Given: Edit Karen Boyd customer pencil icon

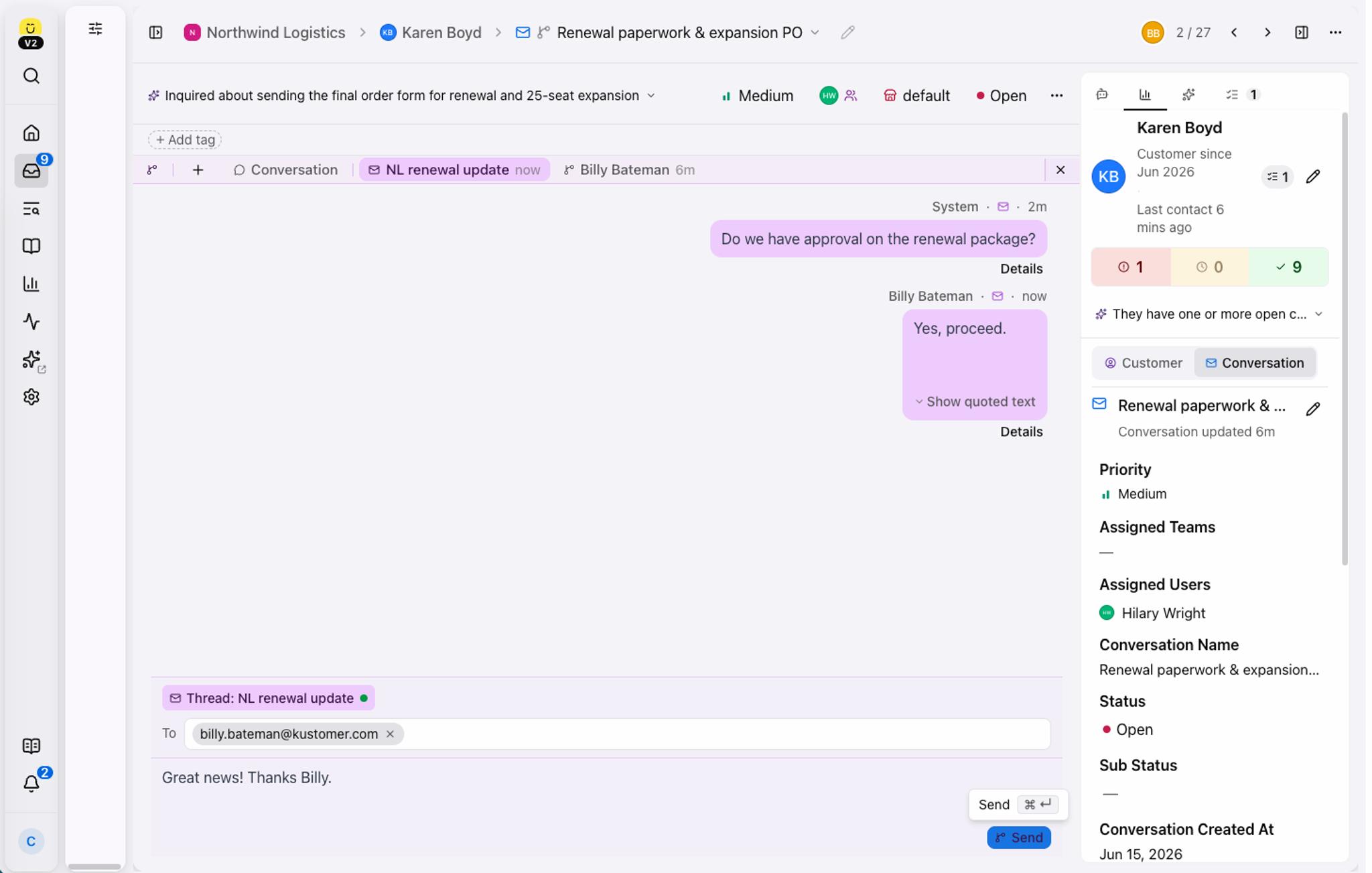Looking at the screenshot, I should (x=1313, y=177).
